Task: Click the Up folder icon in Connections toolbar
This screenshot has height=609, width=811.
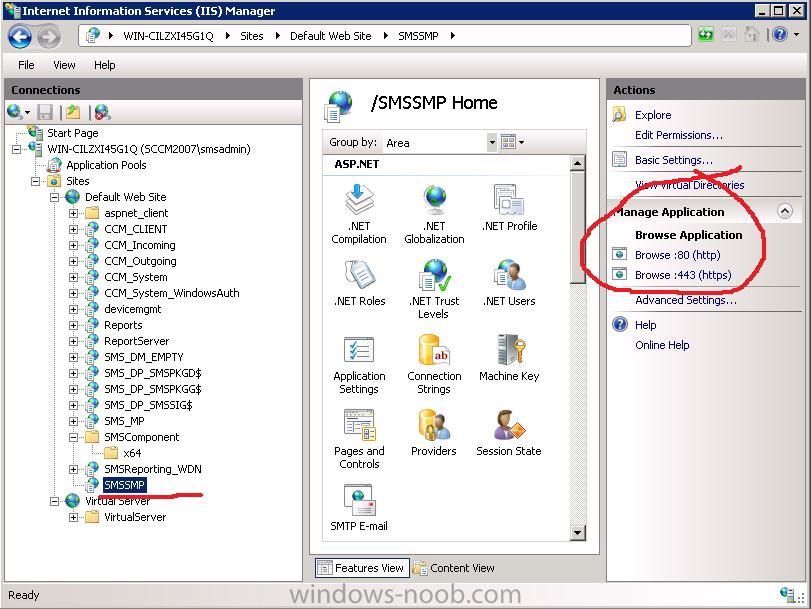Action: tap(73, 112)
